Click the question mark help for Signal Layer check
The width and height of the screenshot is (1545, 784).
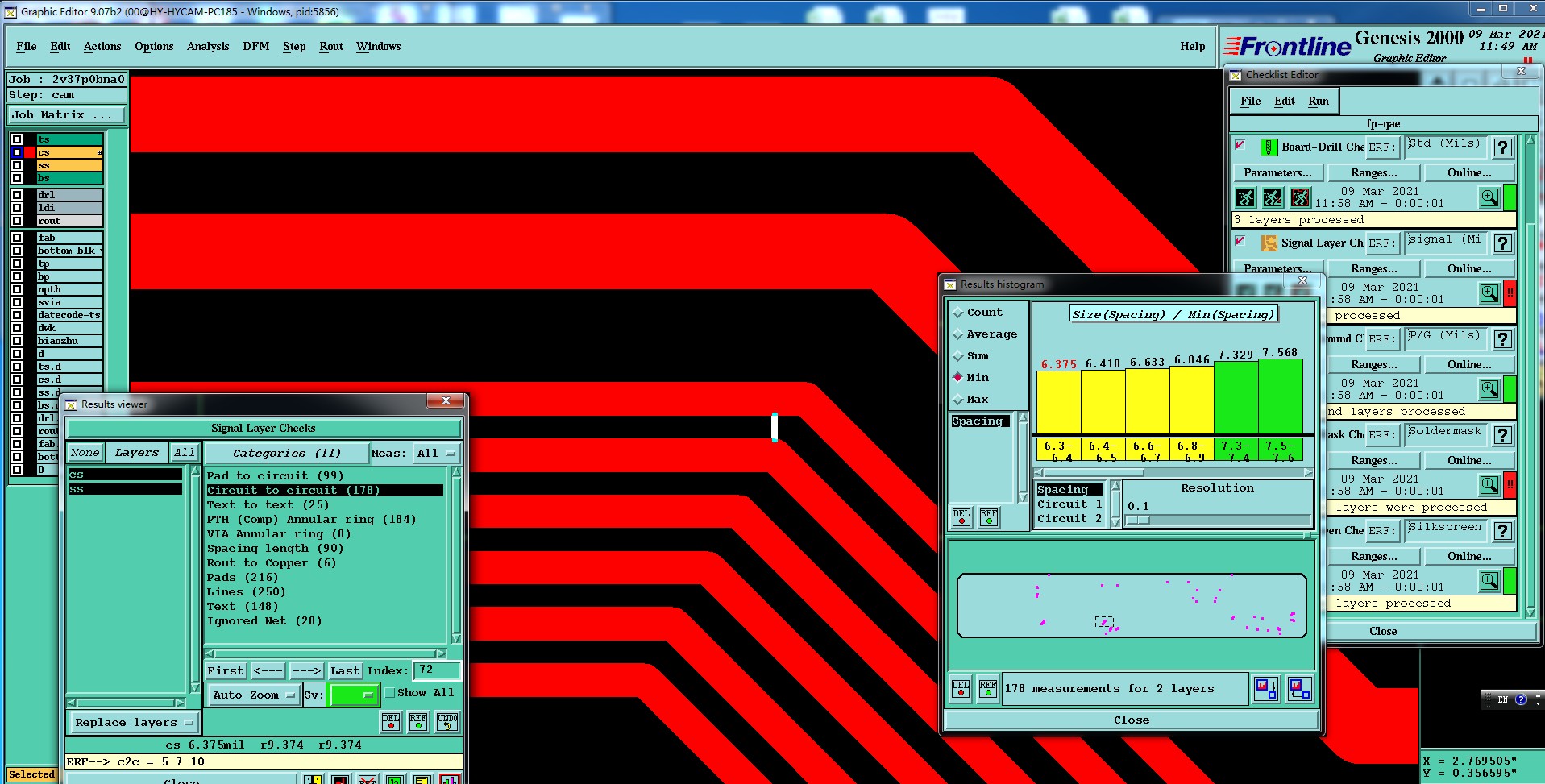tap(1502, 243)
